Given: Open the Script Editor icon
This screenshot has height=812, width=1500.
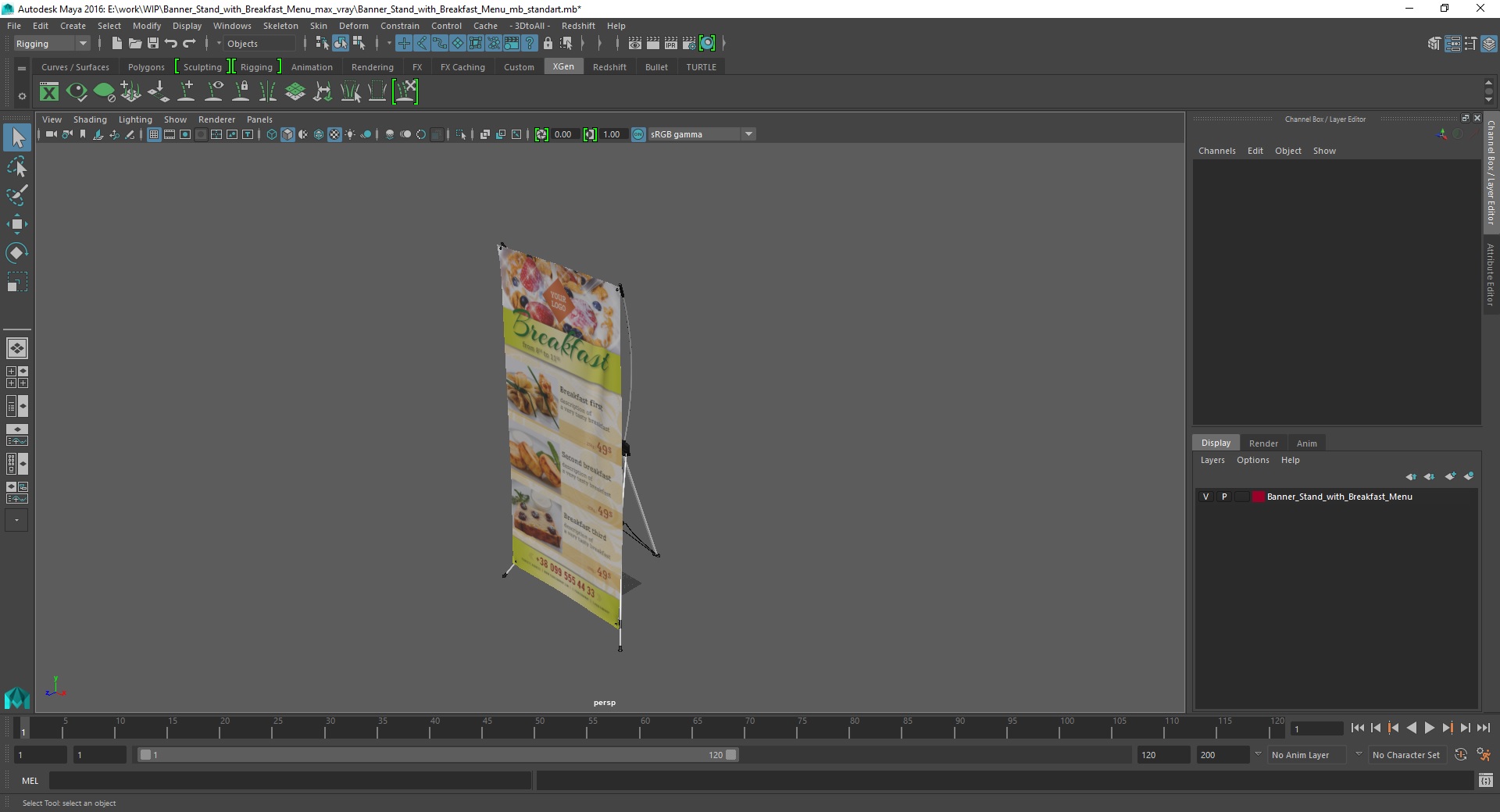Looking at the screenshot, I should pos(1486,780).
